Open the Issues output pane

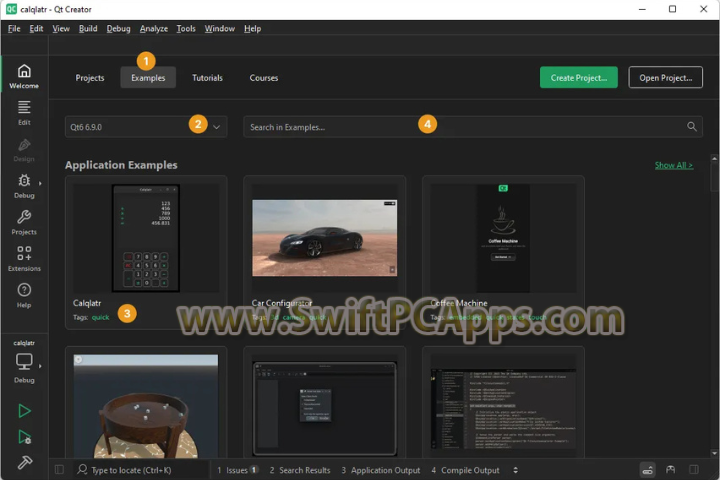tap(236, 470)
